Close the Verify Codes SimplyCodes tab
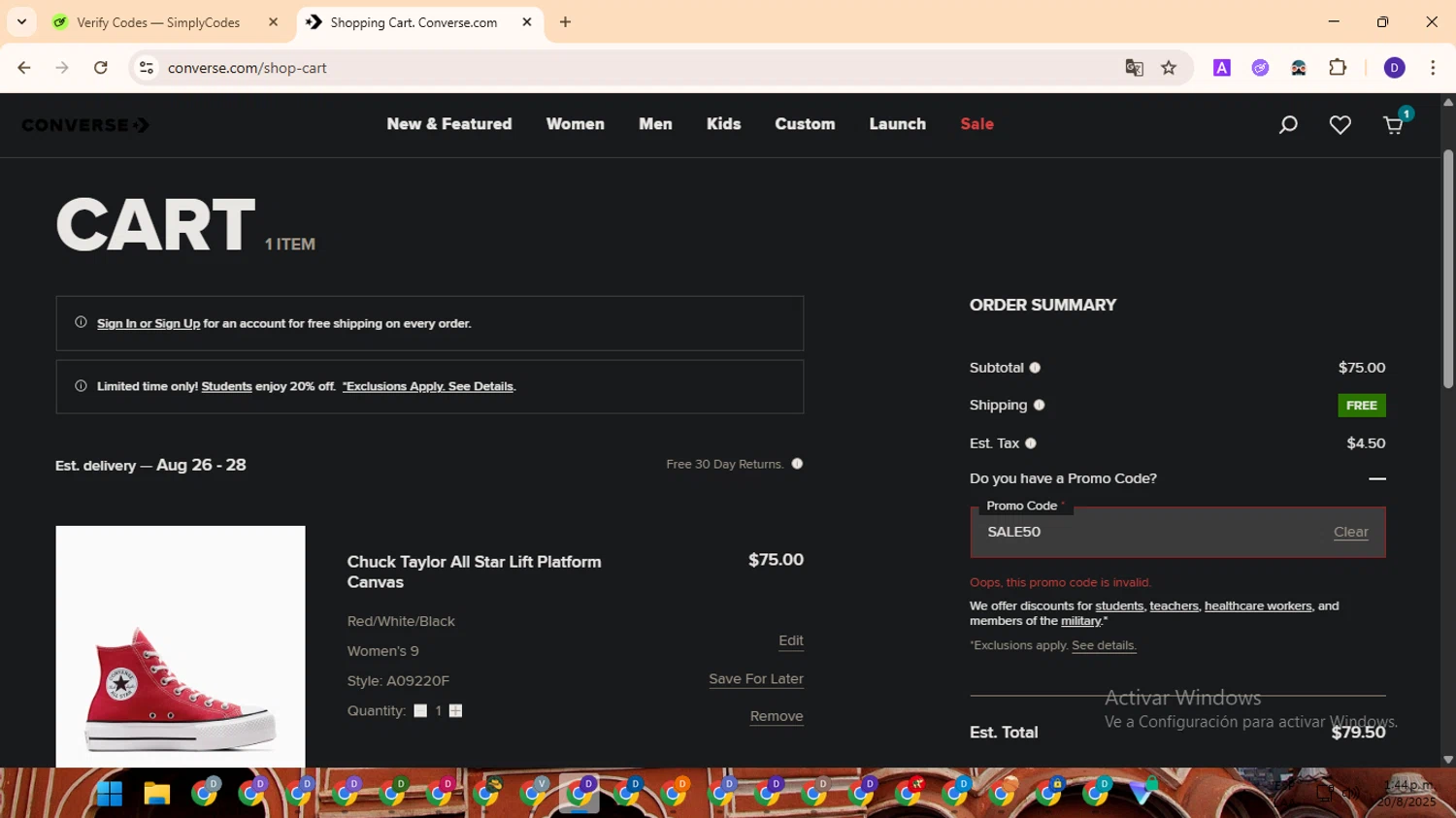 coord(274,22)
